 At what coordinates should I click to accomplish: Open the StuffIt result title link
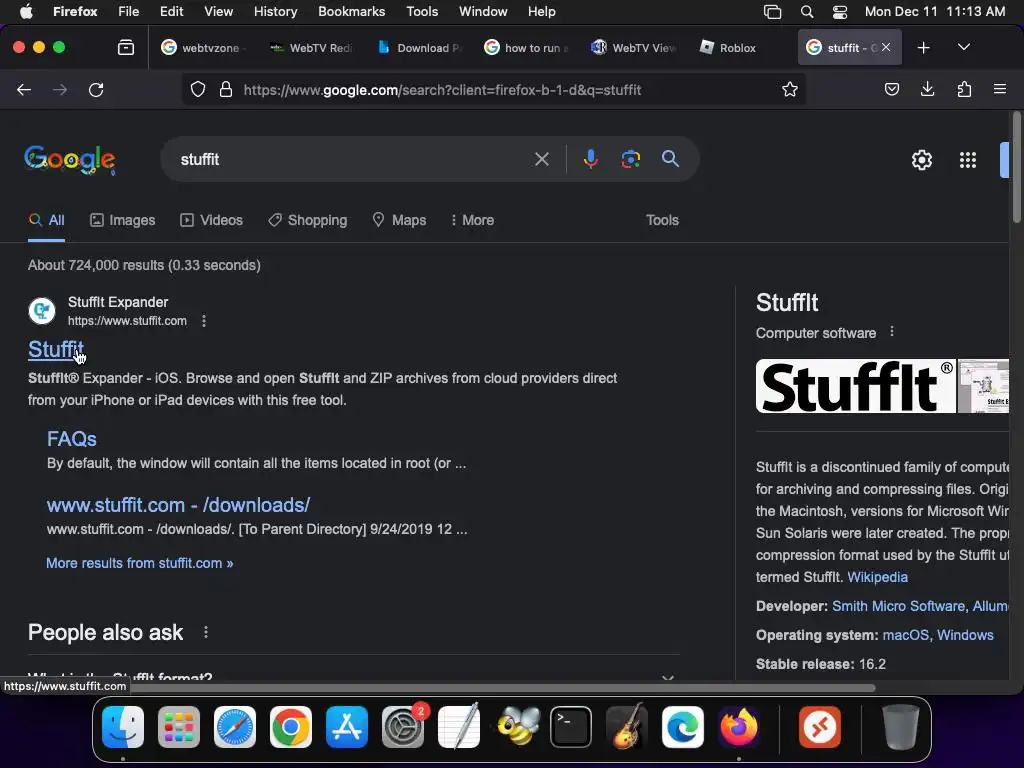click(x=56, y=349)
